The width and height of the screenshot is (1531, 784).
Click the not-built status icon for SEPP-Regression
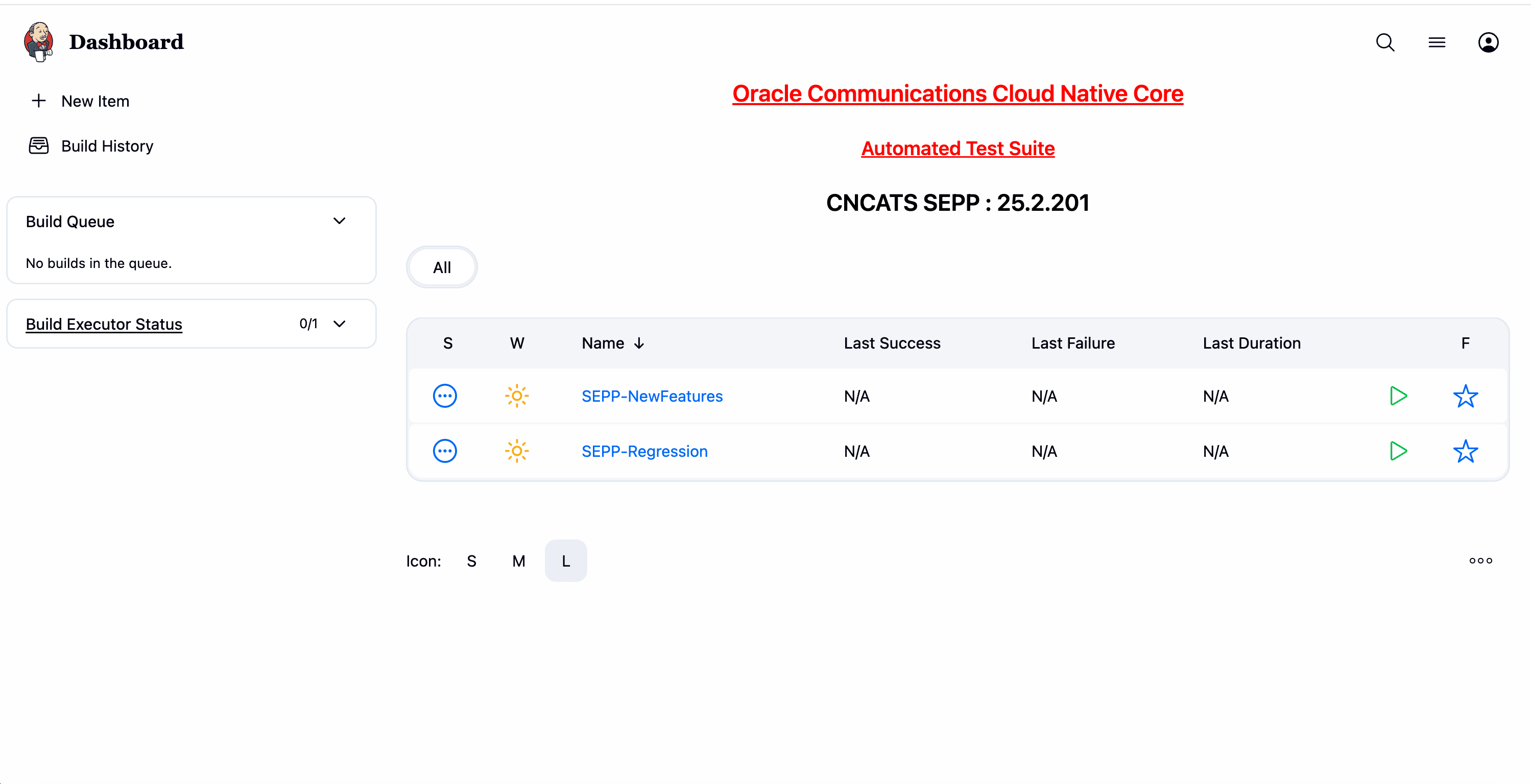[x=445, y=451]
